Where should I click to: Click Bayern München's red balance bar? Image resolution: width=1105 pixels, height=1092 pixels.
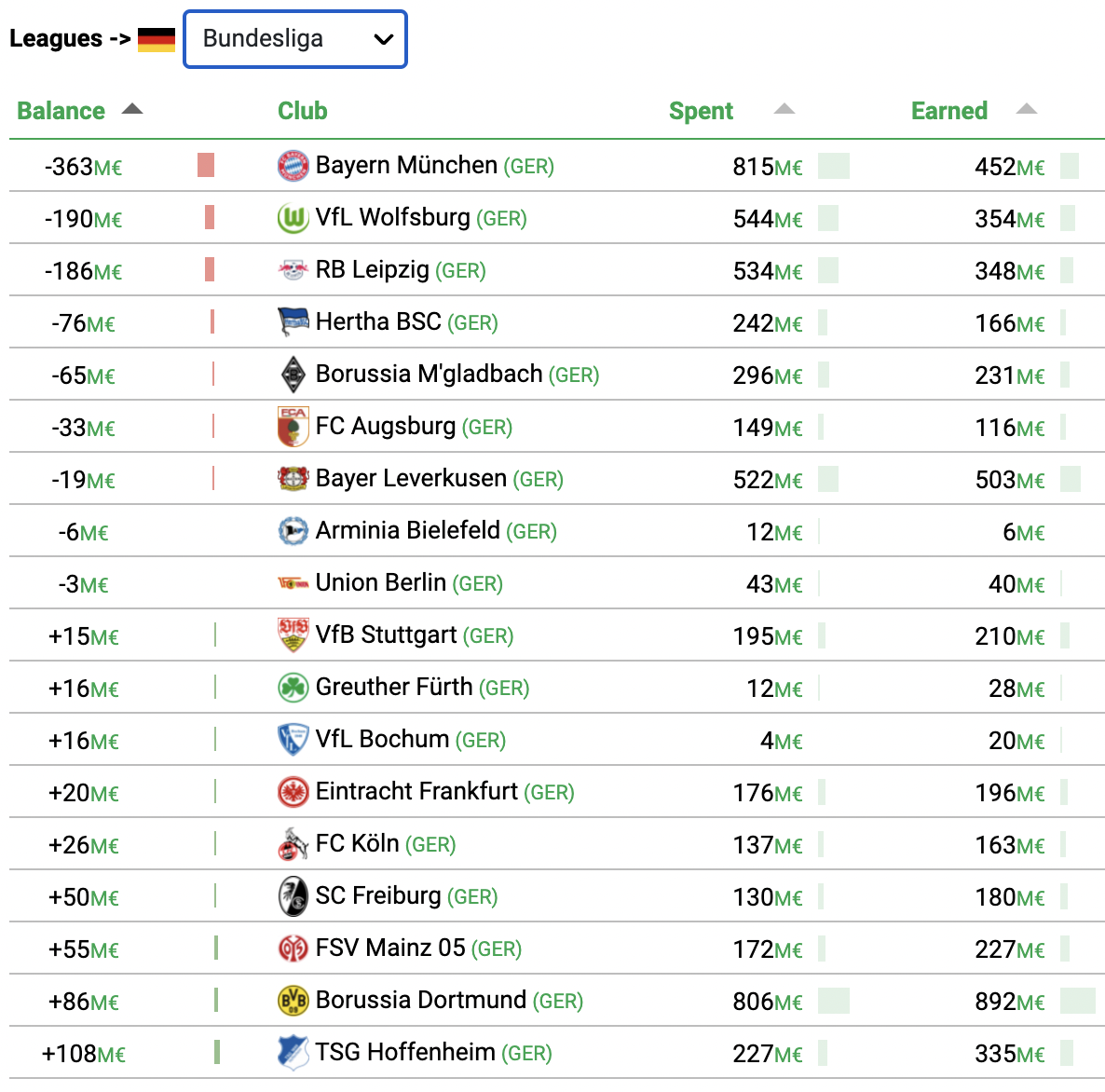point(206,166)
